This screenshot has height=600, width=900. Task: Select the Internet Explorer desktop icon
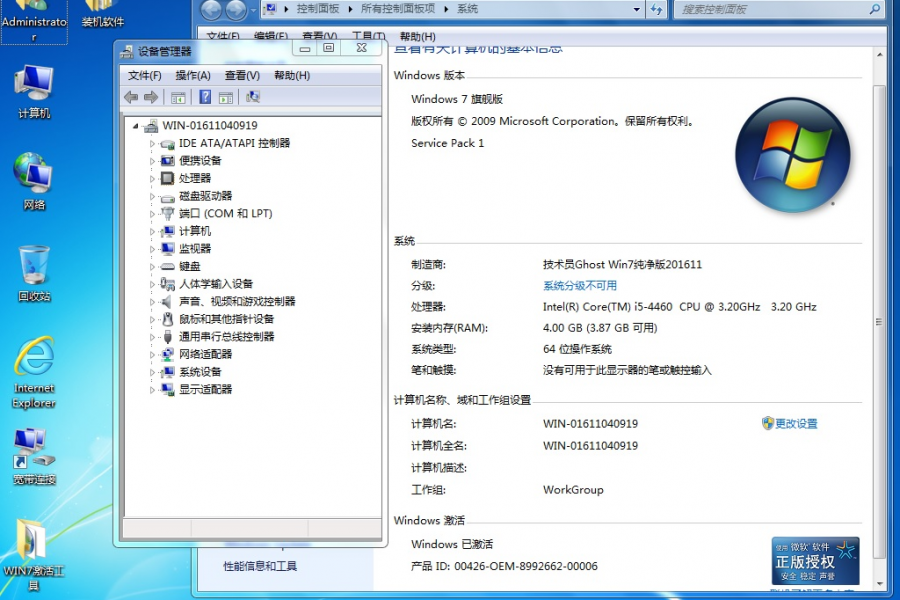(34, 373)
